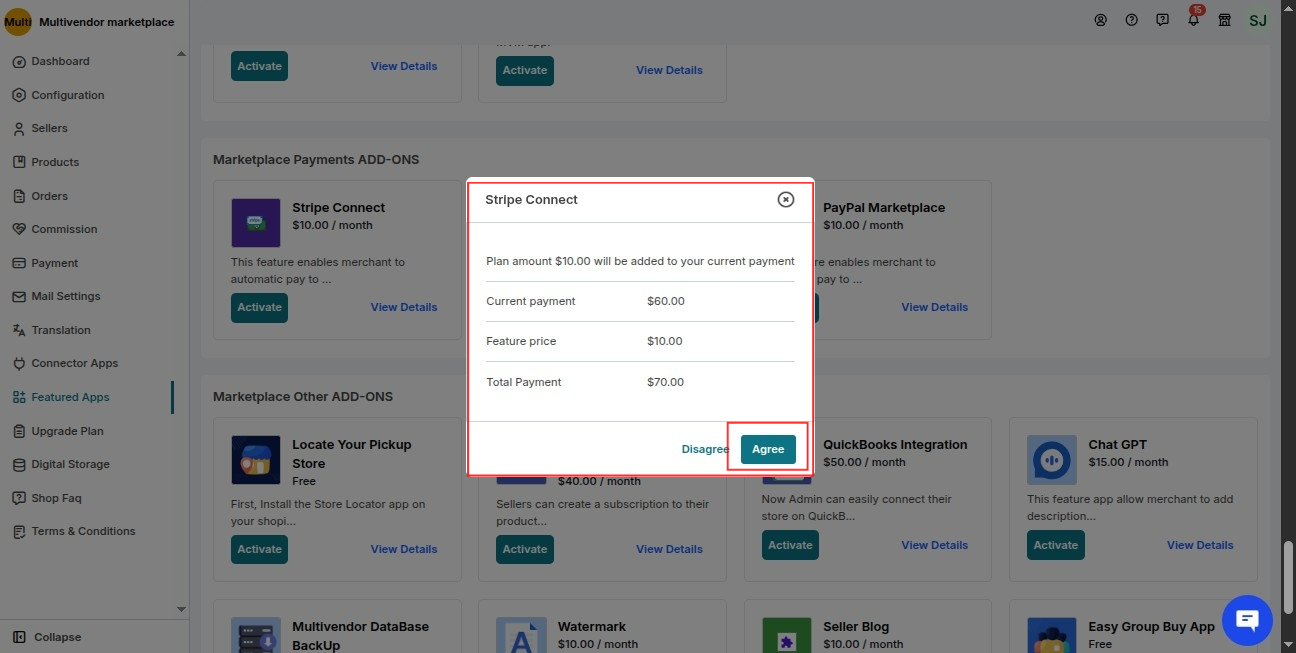Open Upgrade Plan in sidebar
This screenshot has height=653, width=1296.
coord(67,431)
